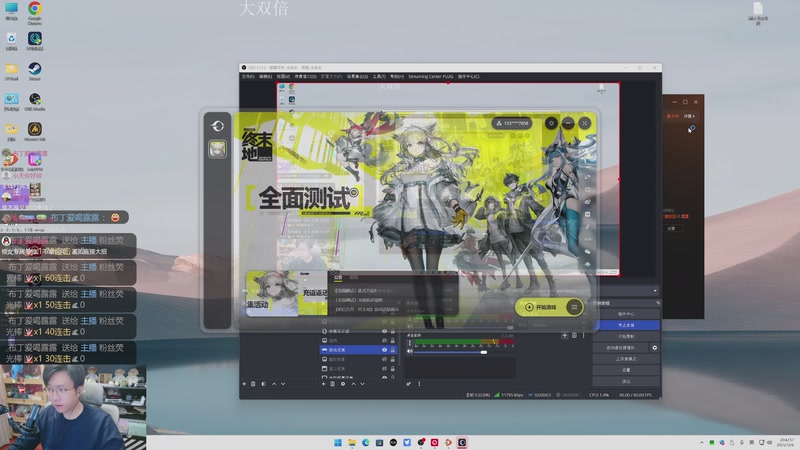This screenshot has height=450, width=800.
Task: Start the virtual camera button
Action: (x=620, y=347)
